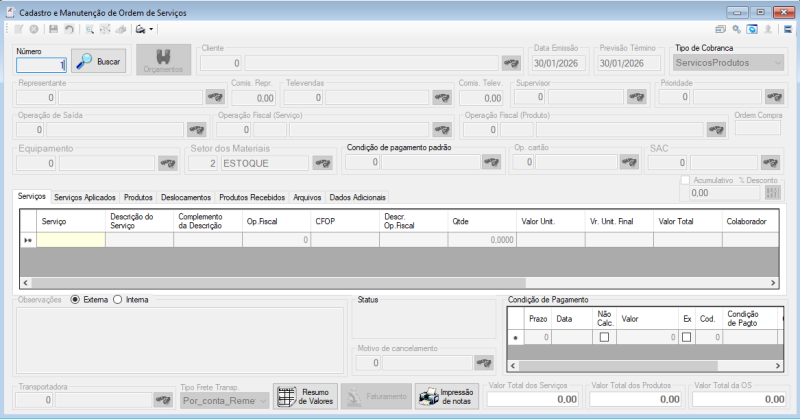Image resolution: width=800 pixels, height=419 pixels.
Task: Click the Colaborador column header
Action: pyautogui.click(x=750, y=221)
